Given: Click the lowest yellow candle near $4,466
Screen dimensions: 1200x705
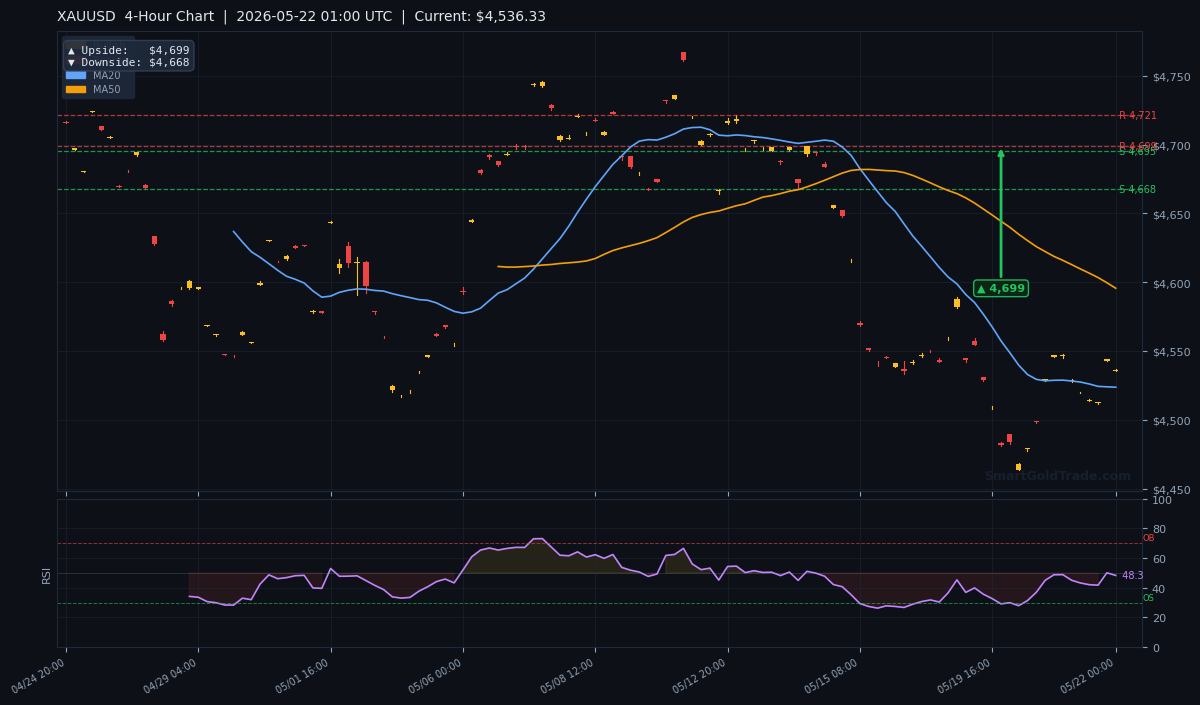Looking at the screenshot, I should [1018, 467].
